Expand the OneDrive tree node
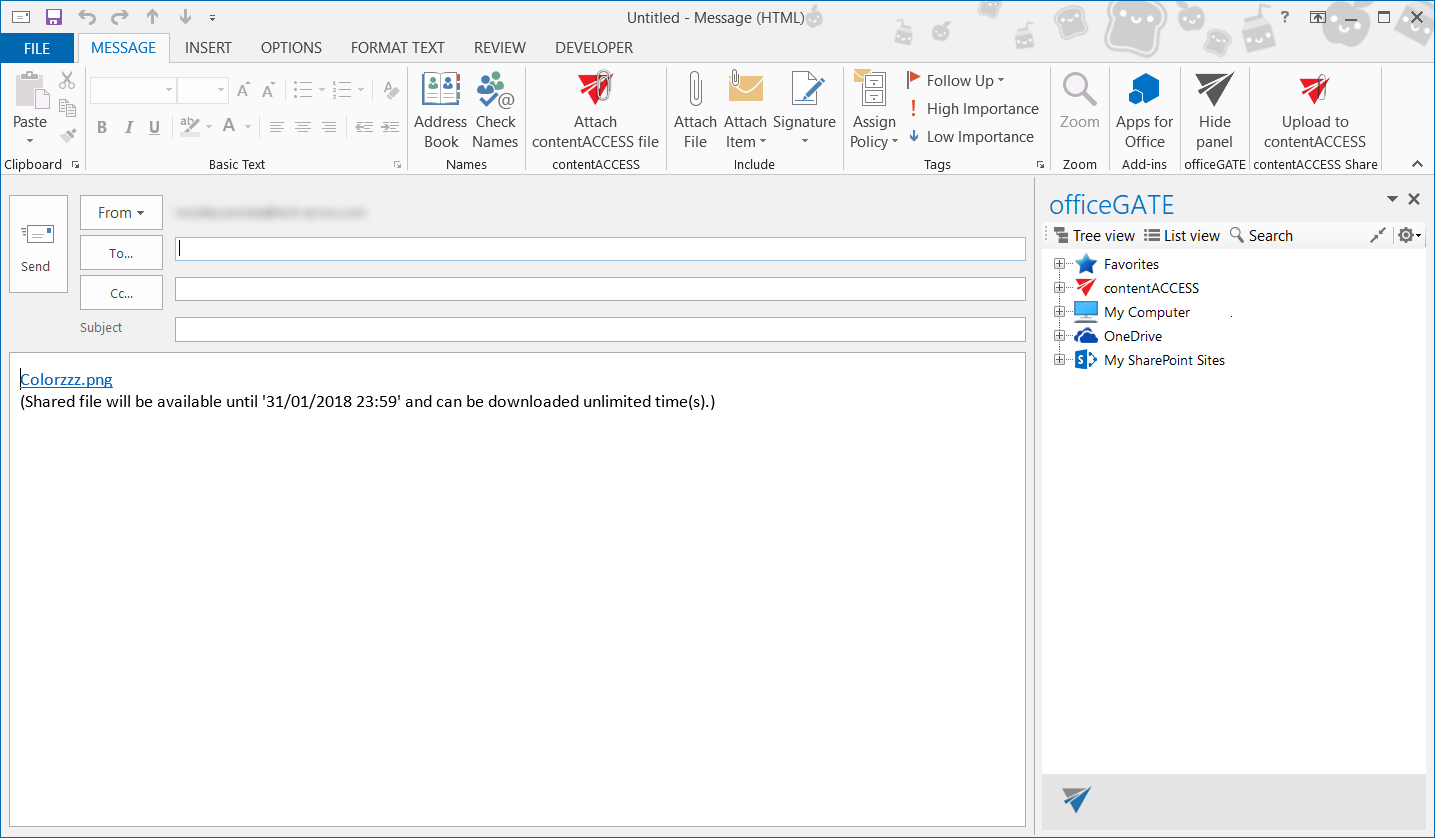Screen dimensions: 1435x838 tap(1059, 336)
